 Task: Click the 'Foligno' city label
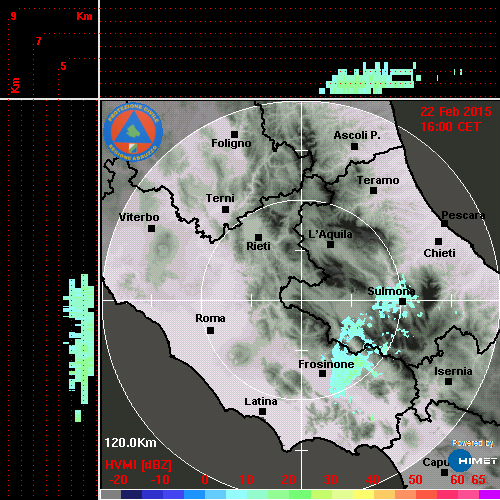click(231, 143)
